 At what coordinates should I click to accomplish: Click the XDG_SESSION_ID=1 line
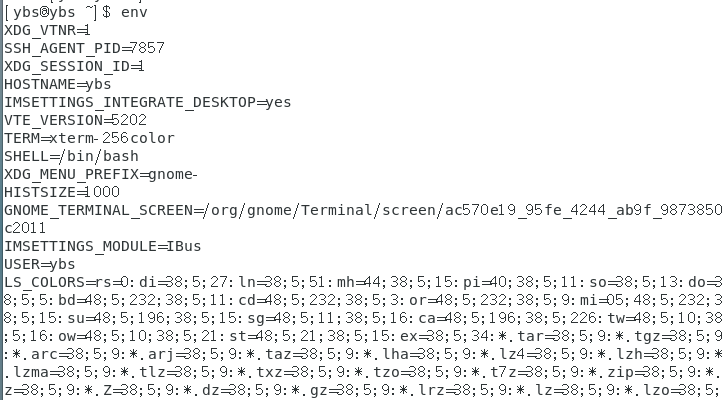tap(75, 66)
